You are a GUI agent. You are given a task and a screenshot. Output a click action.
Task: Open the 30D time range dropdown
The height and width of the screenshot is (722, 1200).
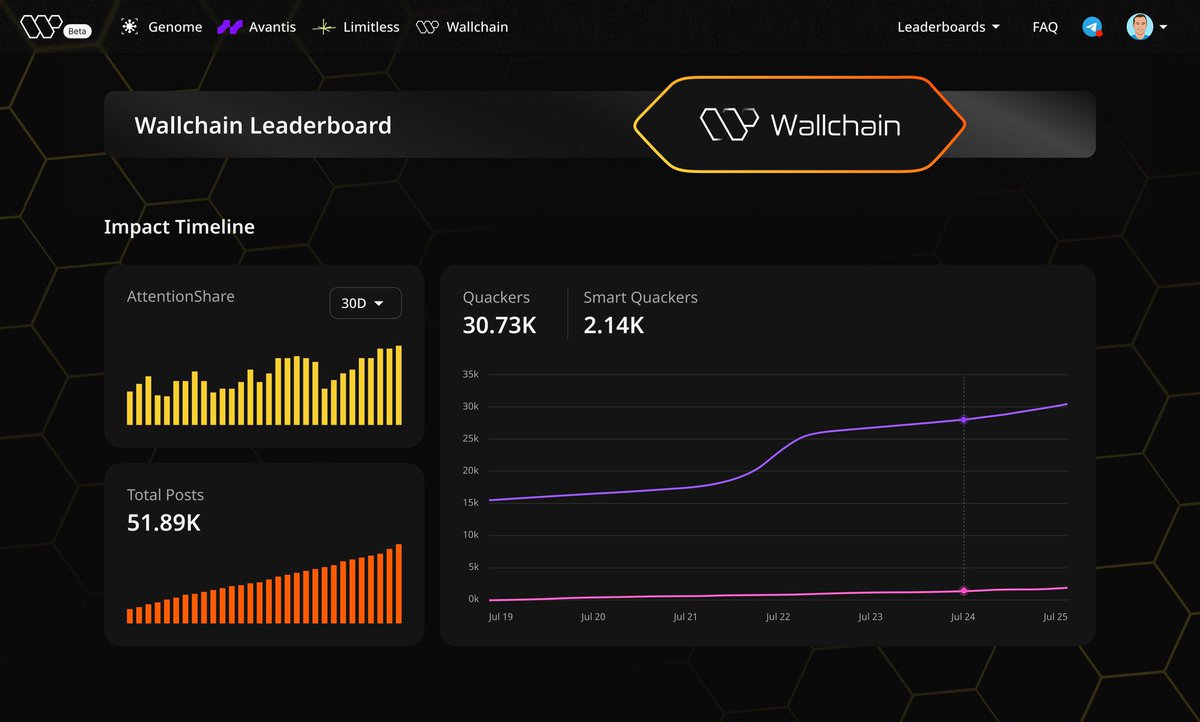[x=366, y=303]
